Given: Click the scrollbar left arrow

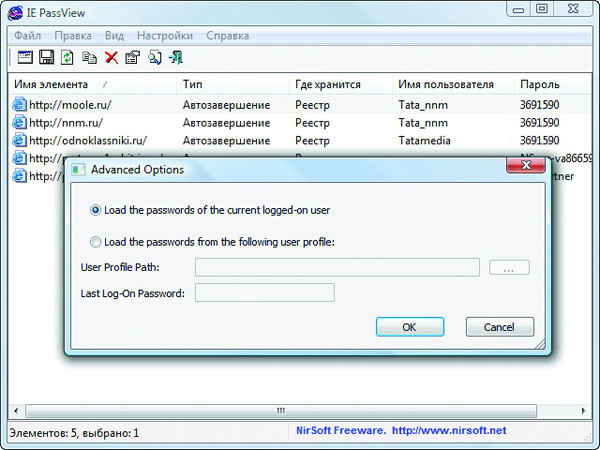Looking at the screenshot, I should tap(16, 411).
